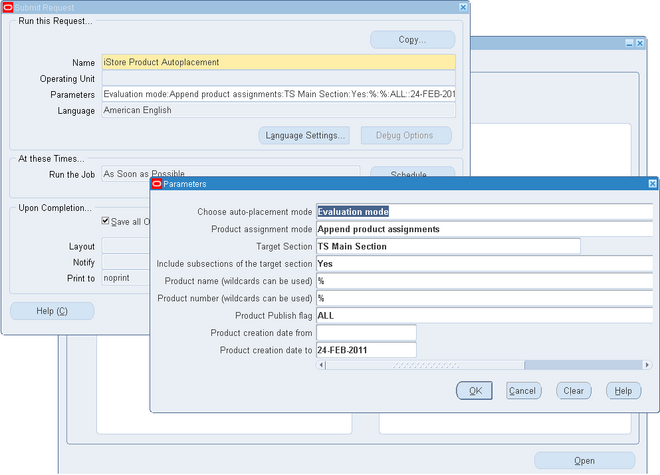Click the Name field with iStore Product Autoplacement
The image size is (660, 475).
[279, 62]
